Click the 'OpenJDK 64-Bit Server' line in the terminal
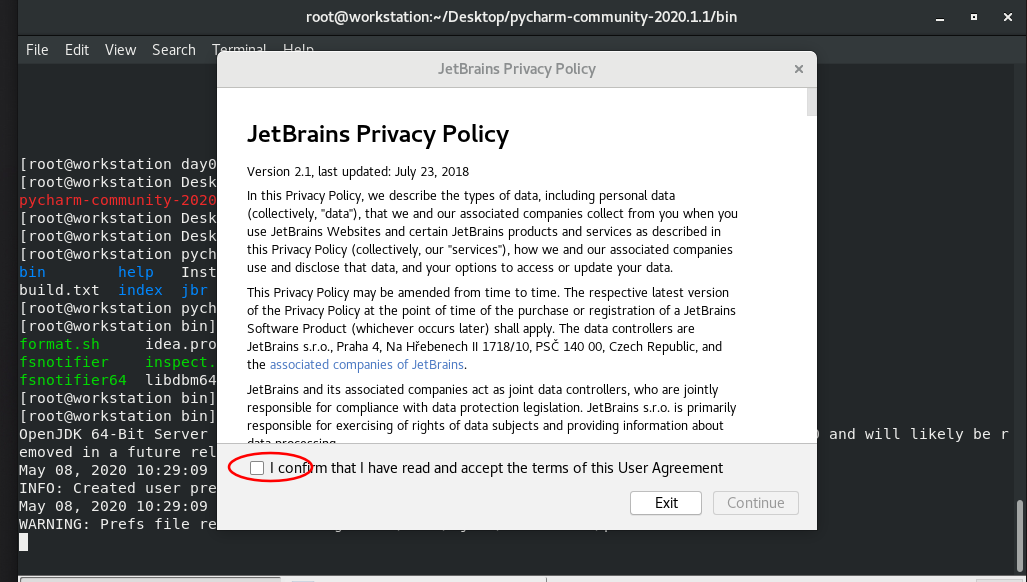 pyautogui.click(x=113, y=434)
